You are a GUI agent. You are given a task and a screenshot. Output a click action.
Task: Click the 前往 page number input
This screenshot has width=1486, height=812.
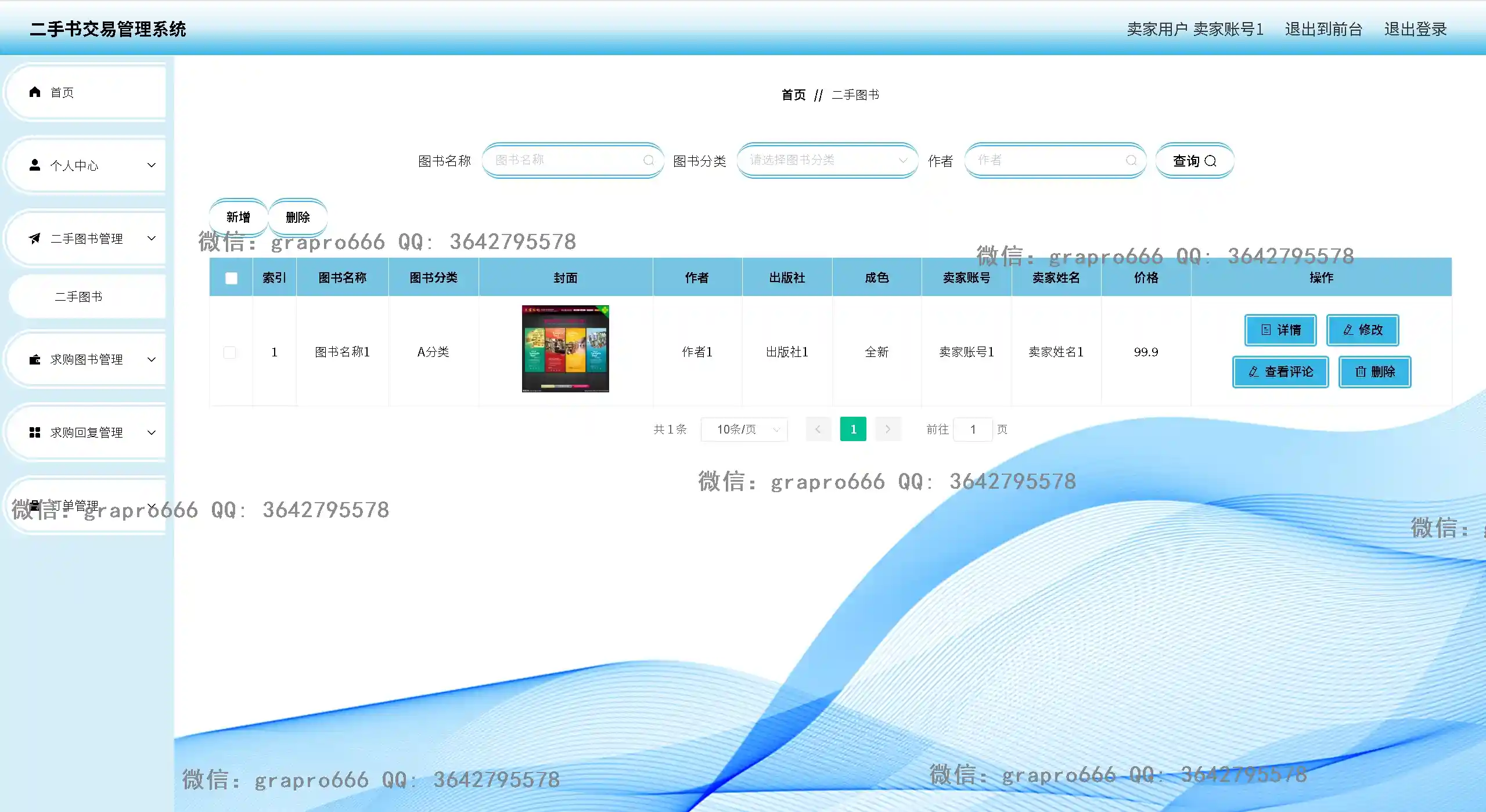[x=973, y=430]
